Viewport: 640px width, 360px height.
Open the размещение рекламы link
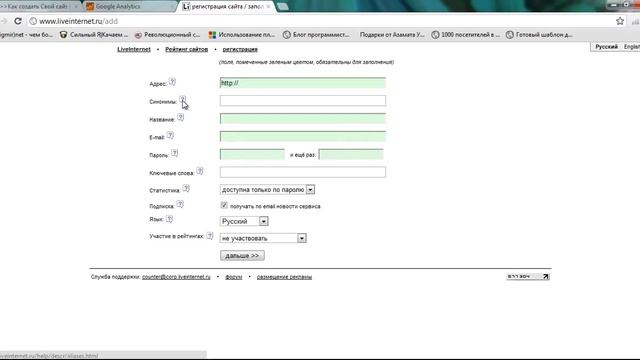point(284,277)
